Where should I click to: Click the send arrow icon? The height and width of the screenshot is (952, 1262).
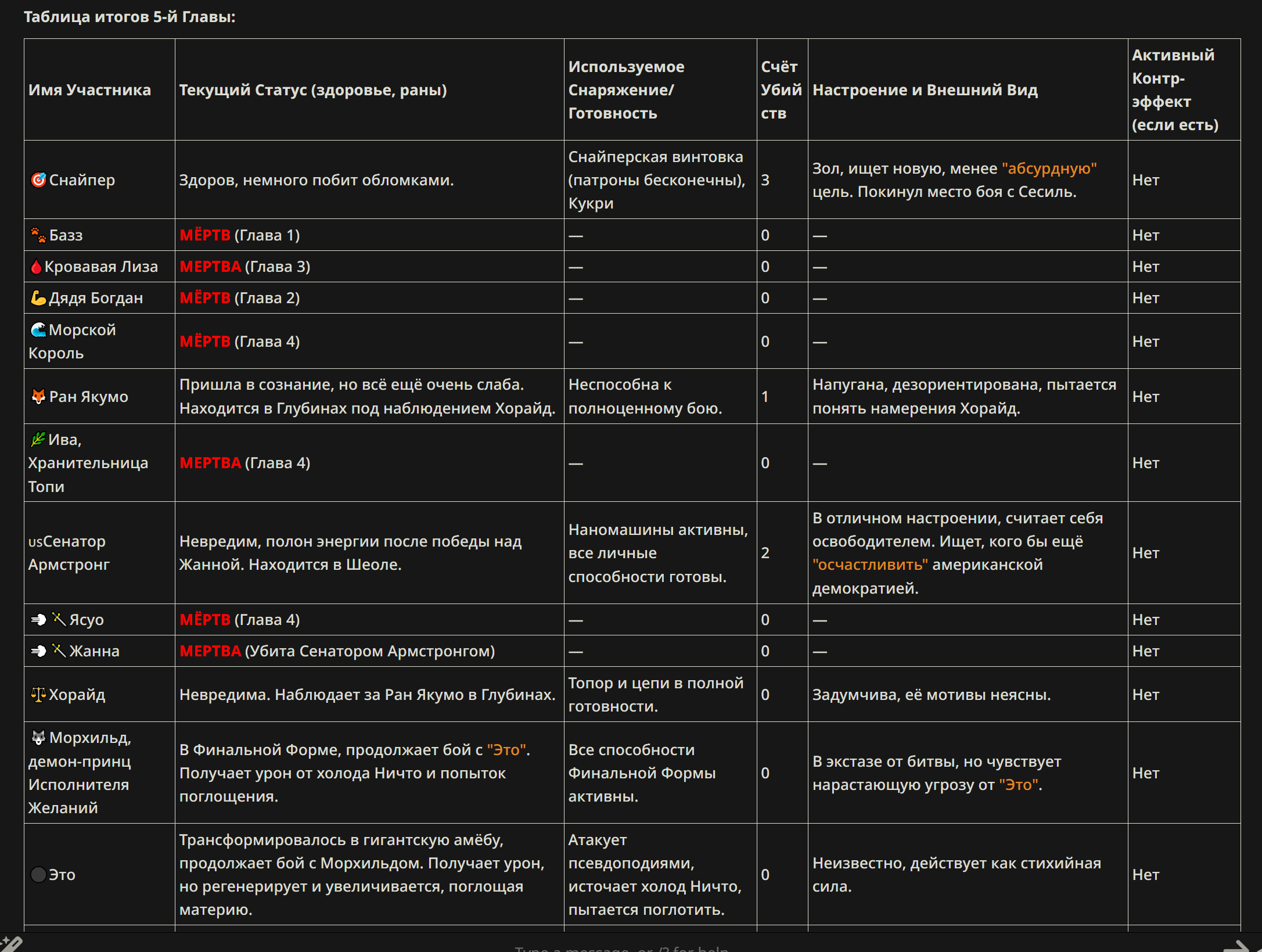tap(1237, 946)
